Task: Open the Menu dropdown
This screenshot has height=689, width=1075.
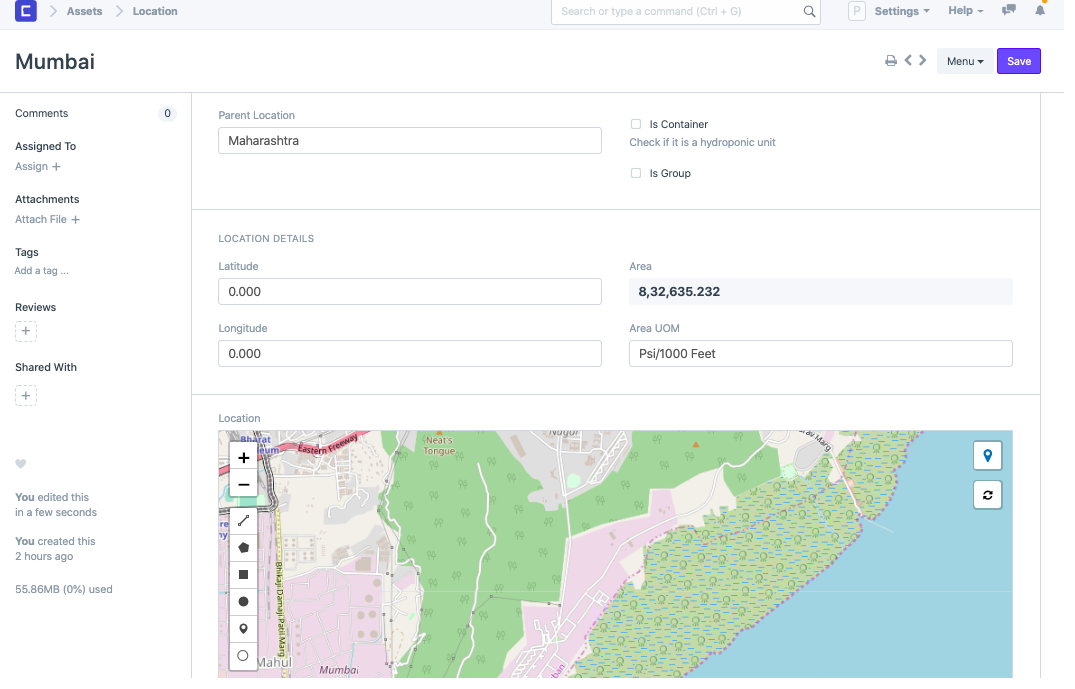Action: [x=965, y=61]
